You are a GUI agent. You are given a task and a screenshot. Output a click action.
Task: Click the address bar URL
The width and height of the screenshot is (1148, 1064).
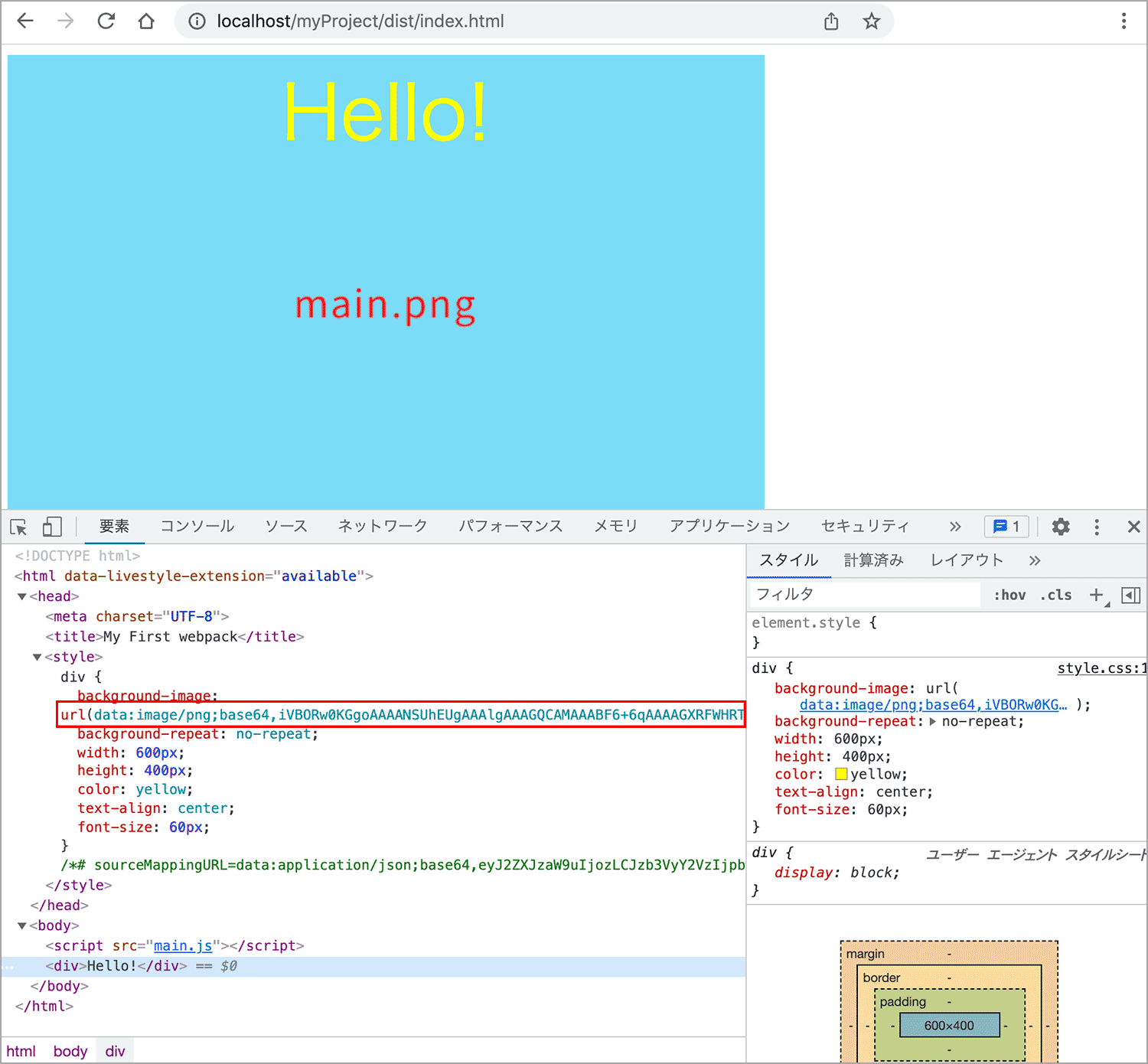click(x=360, y=21)
